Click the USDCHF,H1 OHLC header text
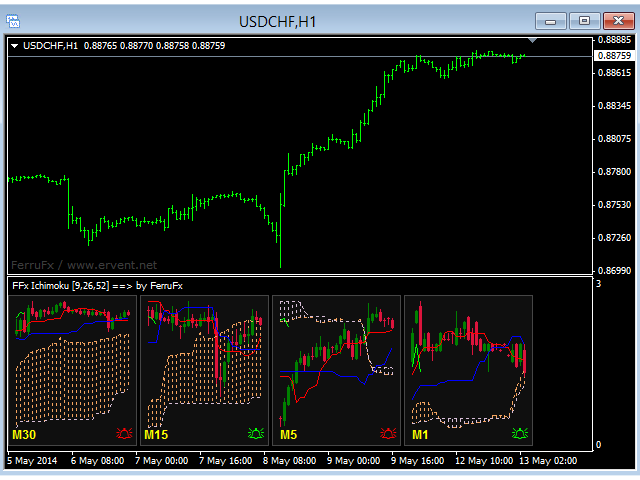The image size is (640, 480). (124, 46)
